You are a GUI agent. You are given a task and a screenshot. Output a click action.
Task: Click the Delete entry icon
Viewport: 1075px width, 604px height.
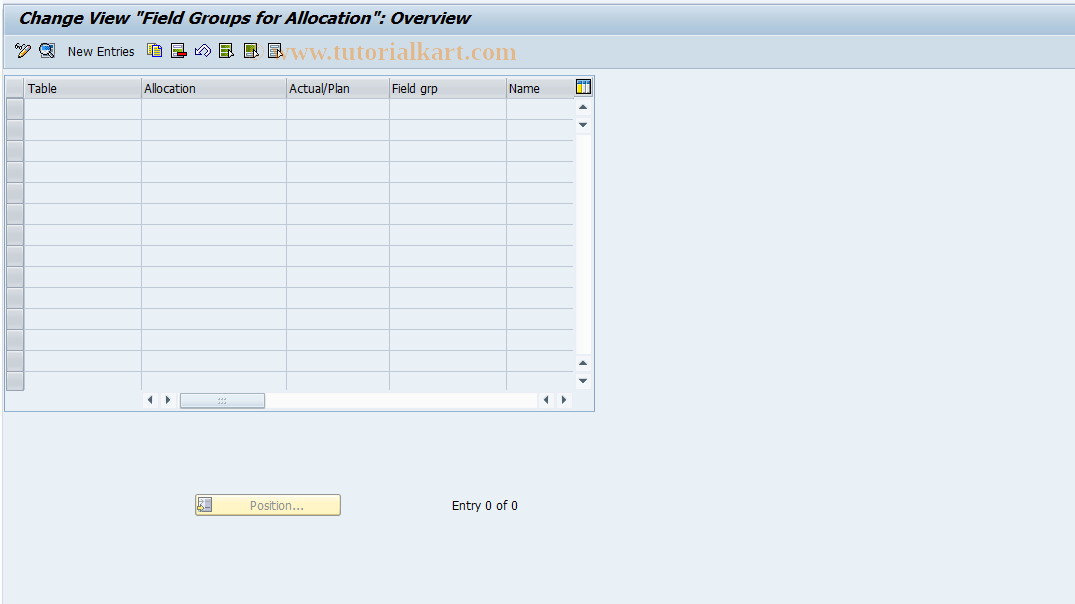(179, 51)
